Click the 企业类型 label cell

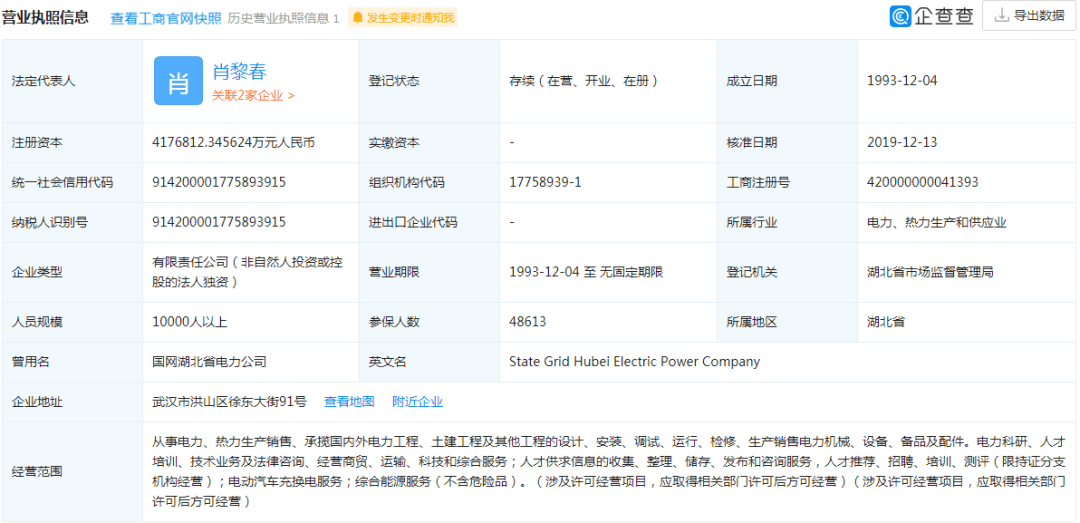coord(72,271)
